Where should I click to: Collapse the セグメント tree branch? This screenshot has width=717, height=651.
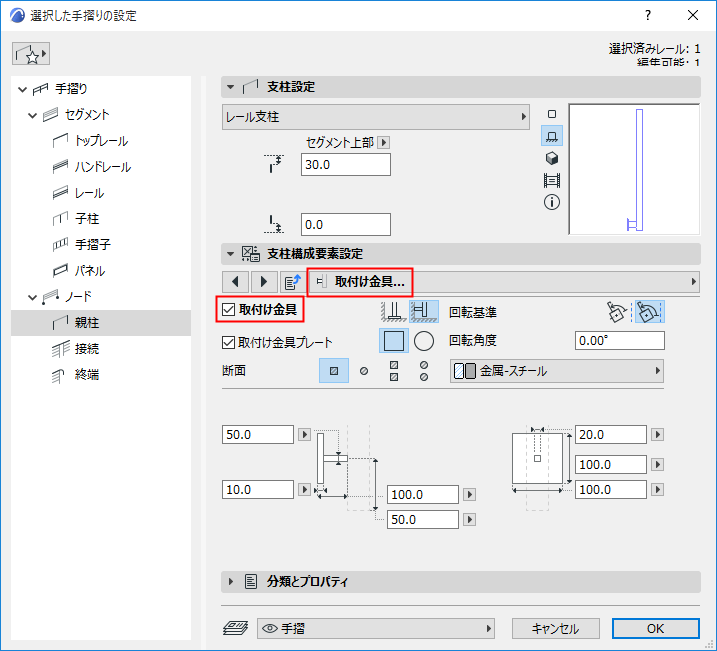pyautogui.click(x=32, y=115)
